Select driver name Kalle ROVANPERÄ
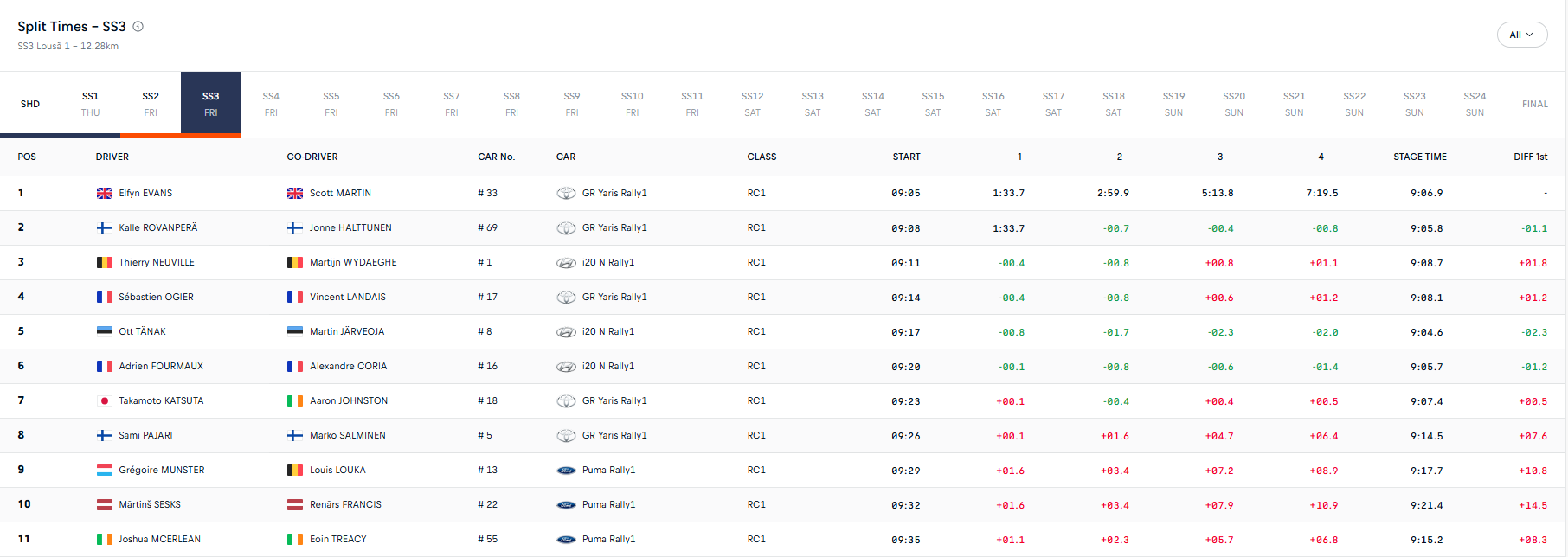 [158, 227]
